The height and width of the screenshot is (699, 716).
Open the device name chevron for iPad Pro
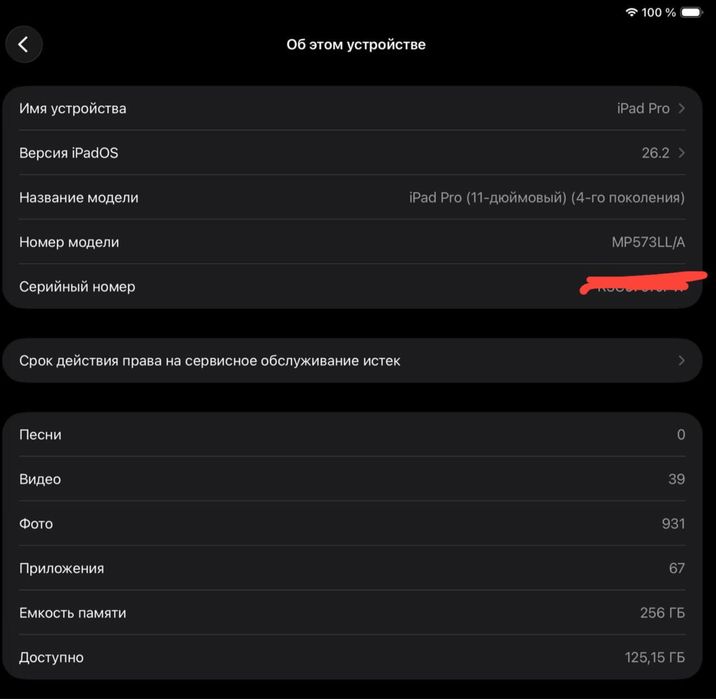(x=682, y=108)
